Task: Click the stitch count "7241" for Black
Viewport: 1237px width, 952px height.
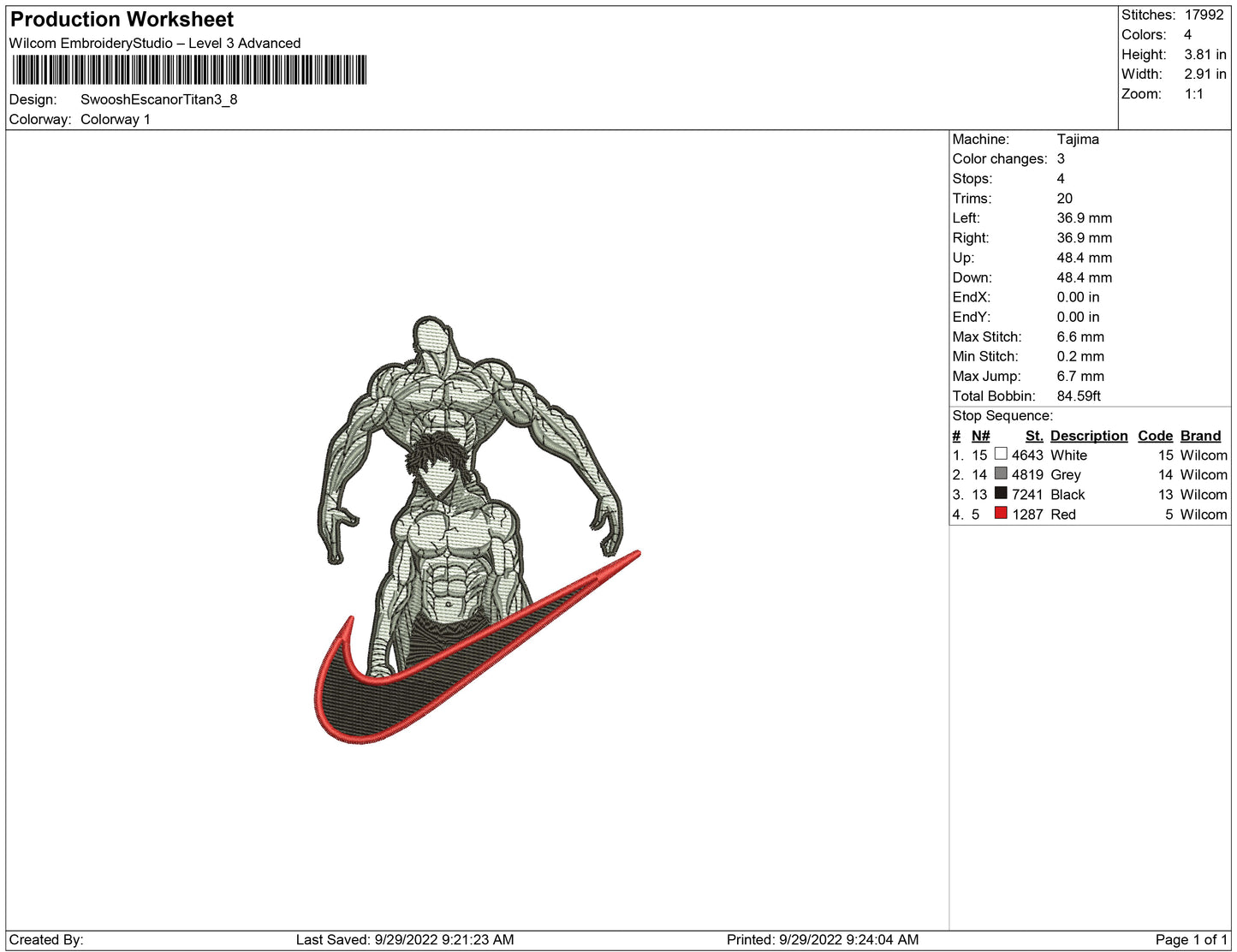Action: (1027, 495)
